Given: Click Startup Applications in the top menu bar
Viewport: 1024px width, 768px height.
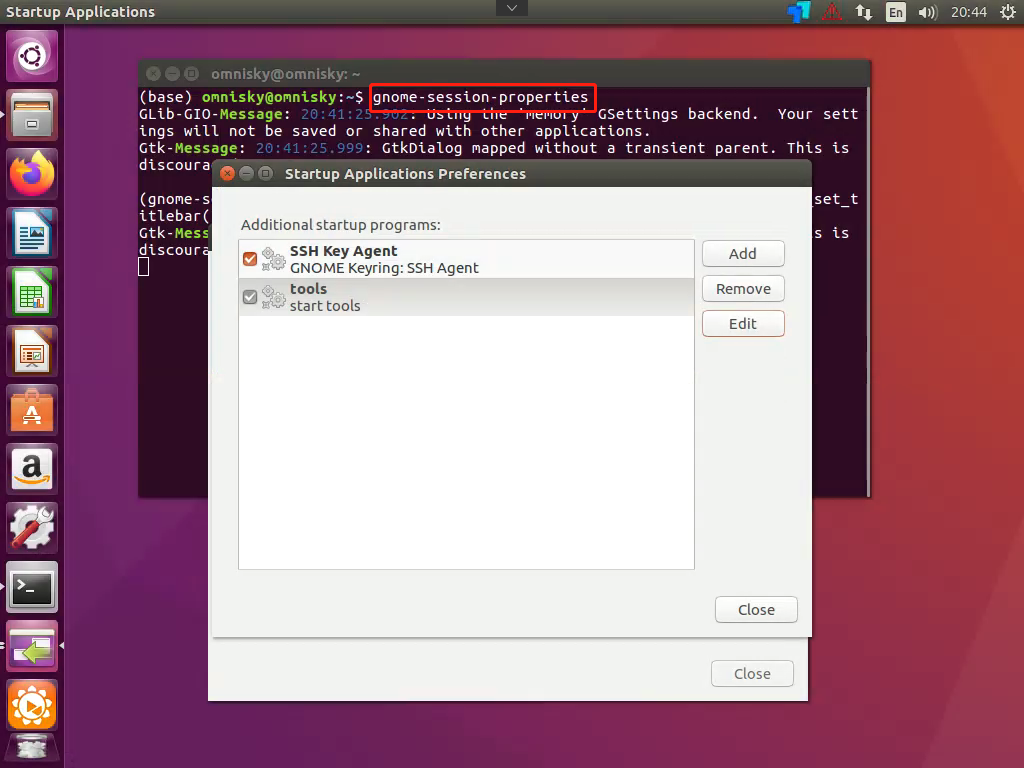Looking at the screenshot, I should click(x=80, y=11).
